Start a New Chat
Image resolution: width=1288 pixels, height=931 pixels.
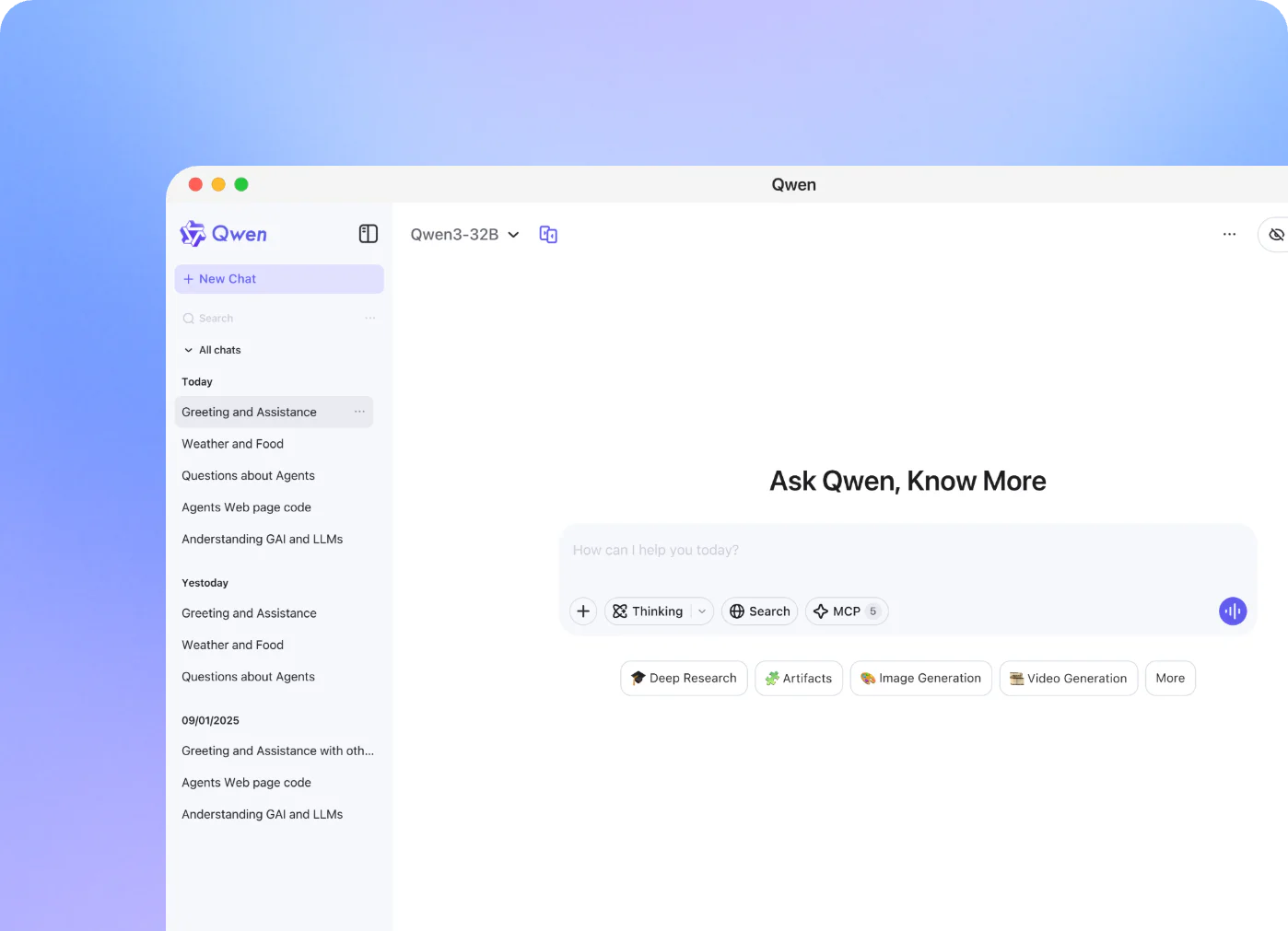[279, 278]
